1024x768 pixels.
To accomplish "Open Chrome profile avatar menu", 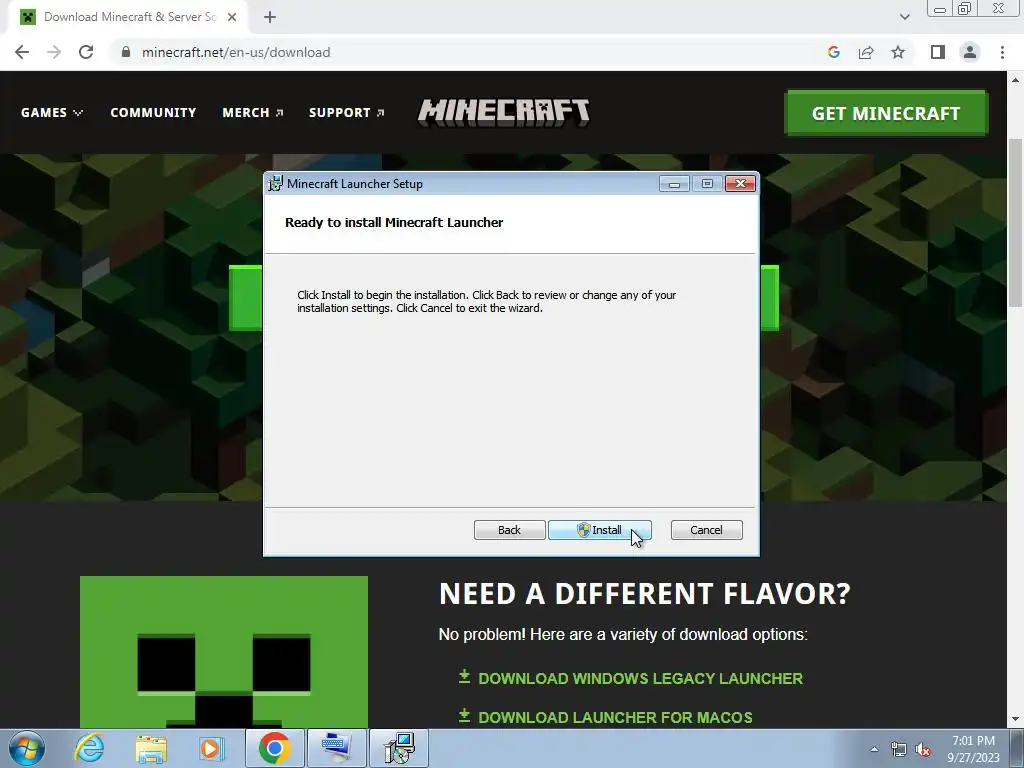I will [970, 52].
